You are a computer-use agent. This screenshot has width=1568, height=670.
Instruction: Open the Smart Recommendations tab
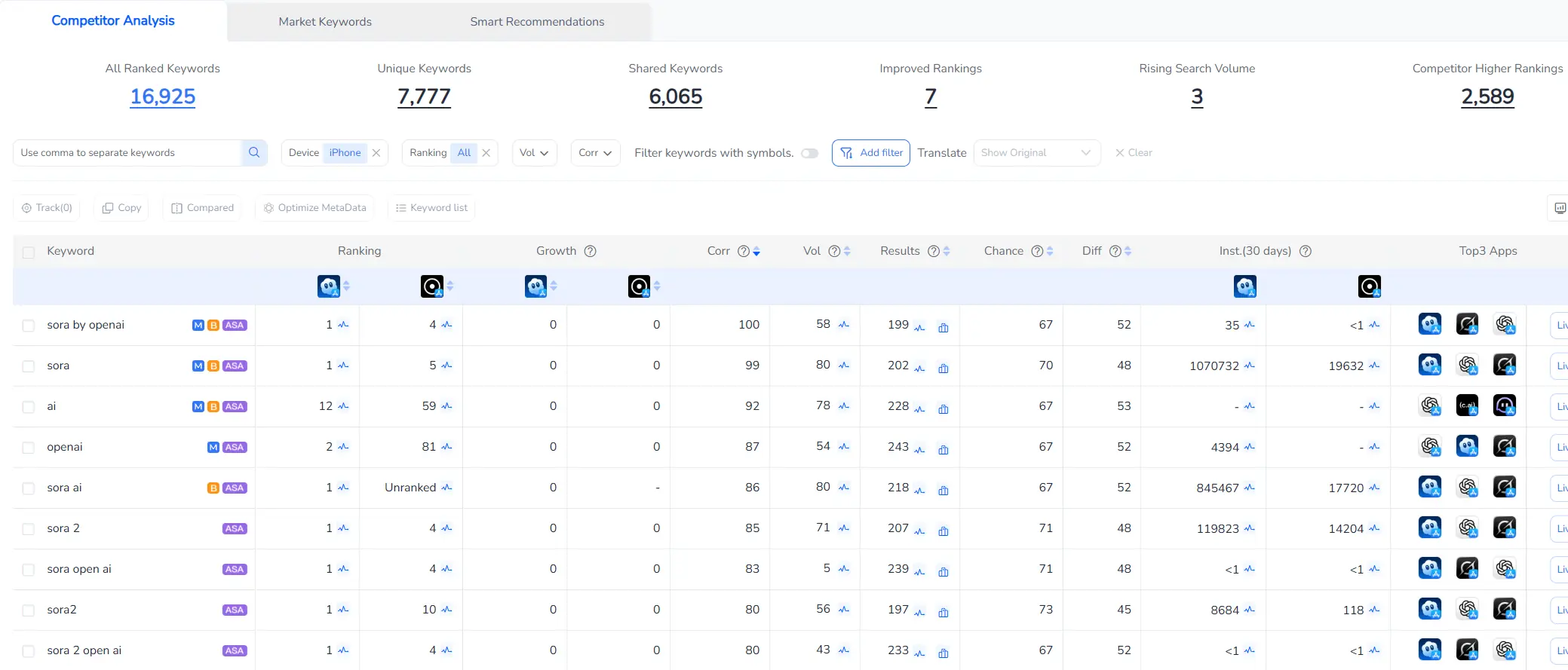pos(537,22)
